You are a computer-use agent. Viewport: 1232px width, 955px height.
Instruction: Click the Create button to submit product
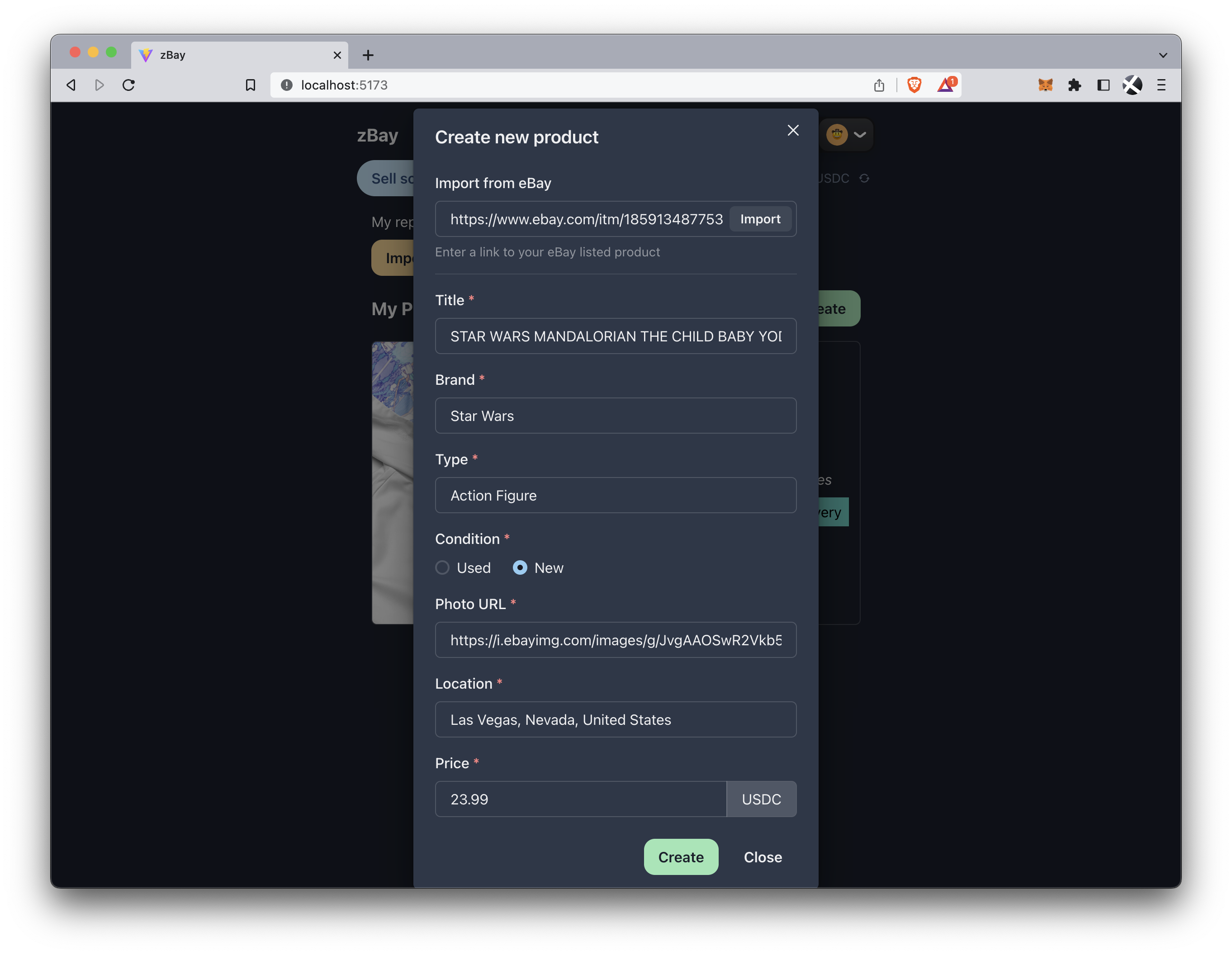[681, 857]
